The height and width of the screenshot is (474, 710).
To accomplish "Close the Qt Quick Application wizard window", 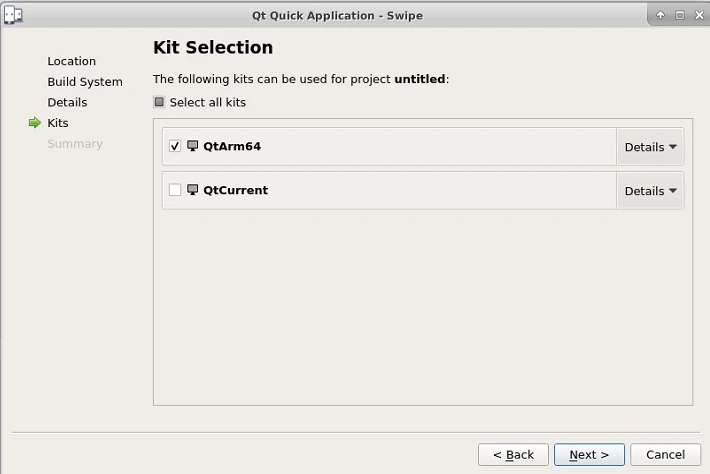I will tap(697, 15).
